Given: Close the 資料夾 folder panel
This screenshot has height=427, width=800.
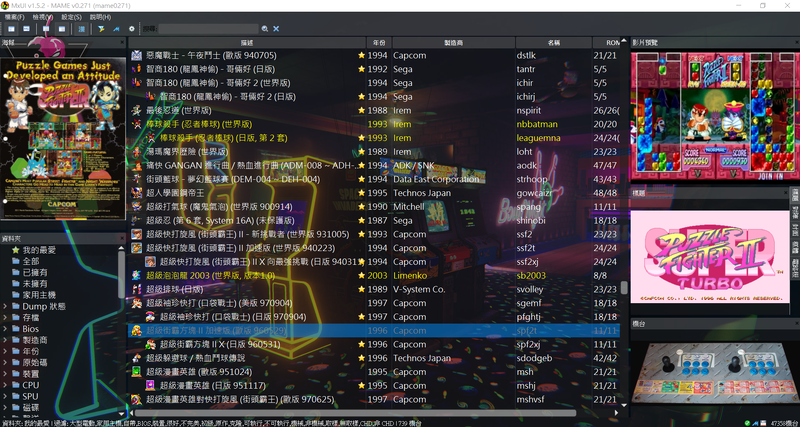Looking at the screenshot, I should (122, 238).
